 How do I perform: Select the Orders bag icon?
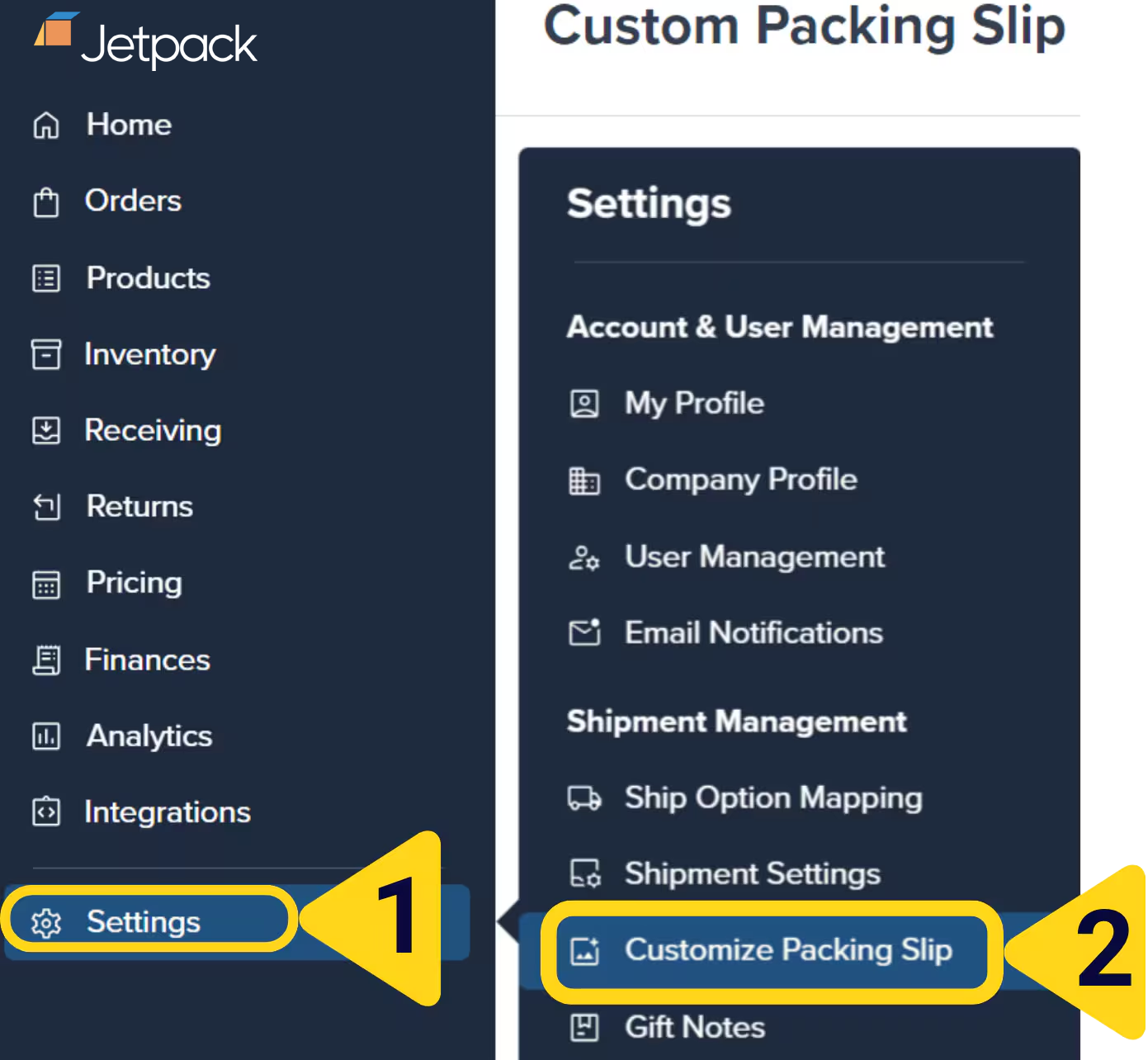(x=45, y=201)
